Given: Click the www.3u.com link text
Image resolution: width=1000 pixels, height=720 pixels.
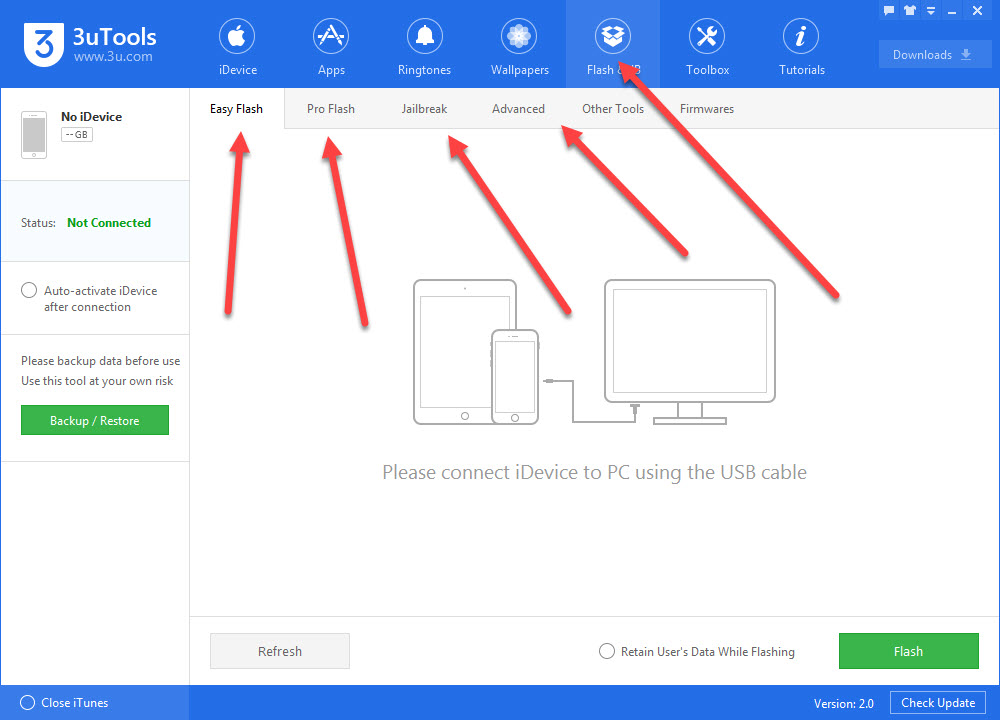Looking at the screenshot, I should (x=113, y=57).
